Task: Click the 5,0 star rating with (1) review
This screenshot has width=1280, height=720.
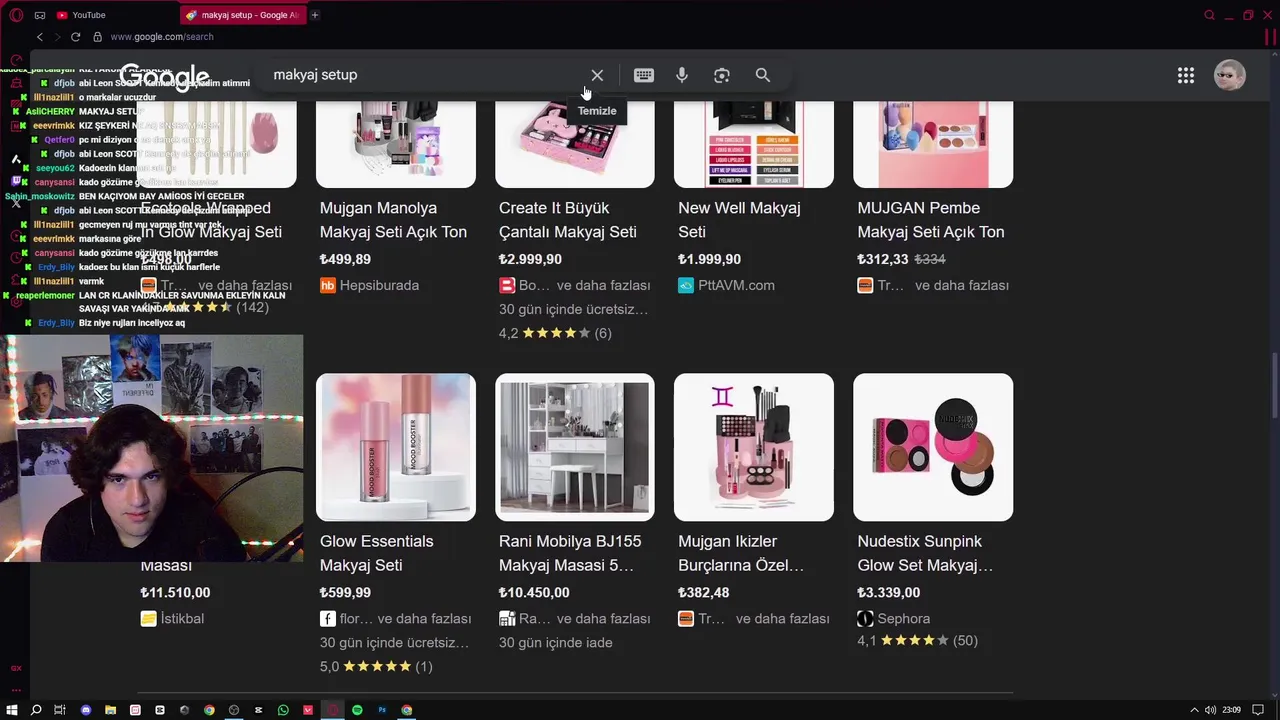Action: tap(376, 667)
